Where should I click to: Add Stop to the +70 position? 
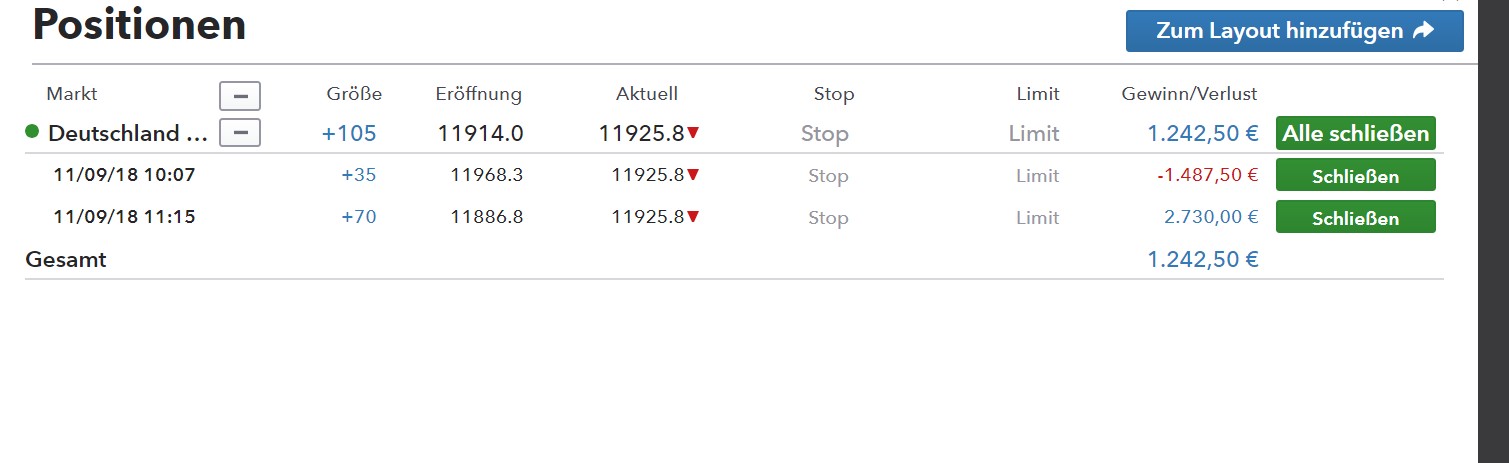pyautogui.click(x=828, y=218)
